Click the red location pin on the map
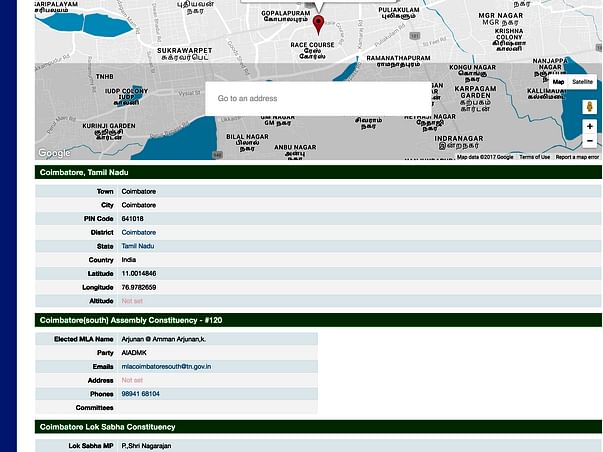 point(318,25)
